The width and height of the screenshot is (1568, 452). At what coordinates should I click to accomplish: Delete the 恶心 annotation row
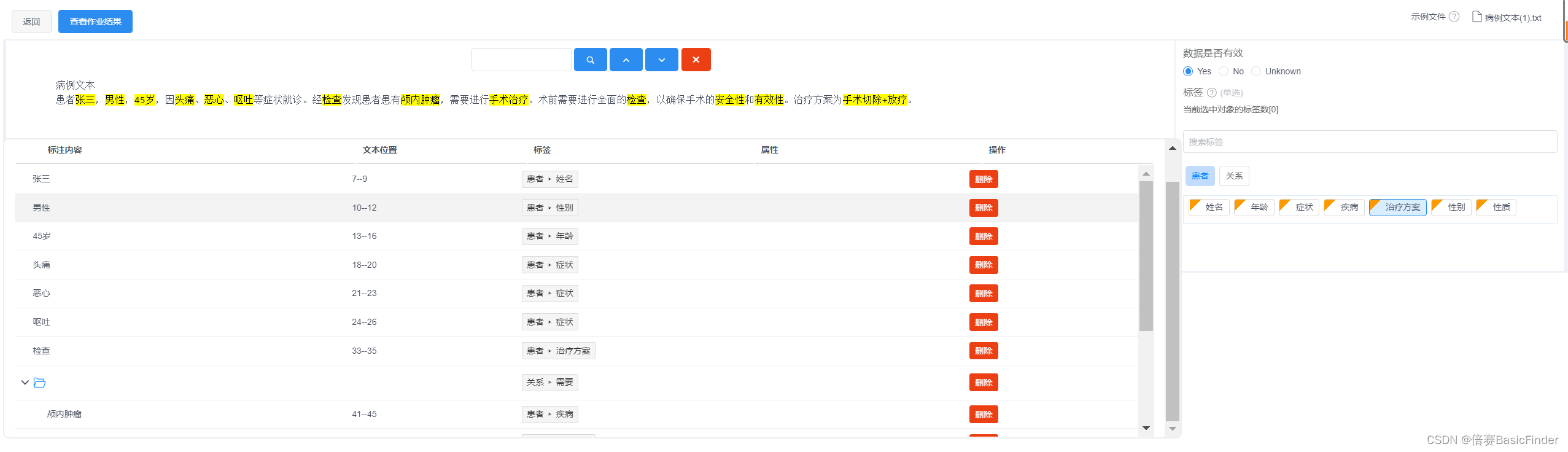984,294
